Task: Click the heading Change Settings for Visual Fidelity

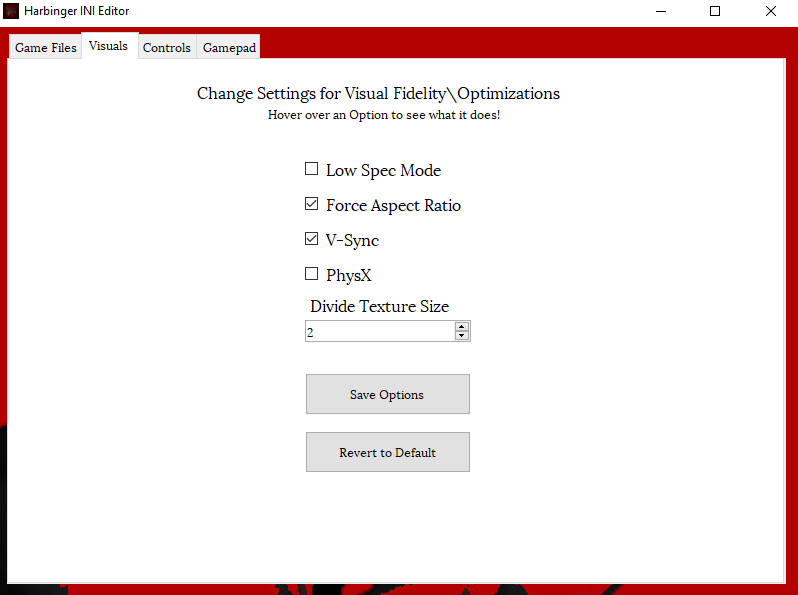Action: coord(378,94)
